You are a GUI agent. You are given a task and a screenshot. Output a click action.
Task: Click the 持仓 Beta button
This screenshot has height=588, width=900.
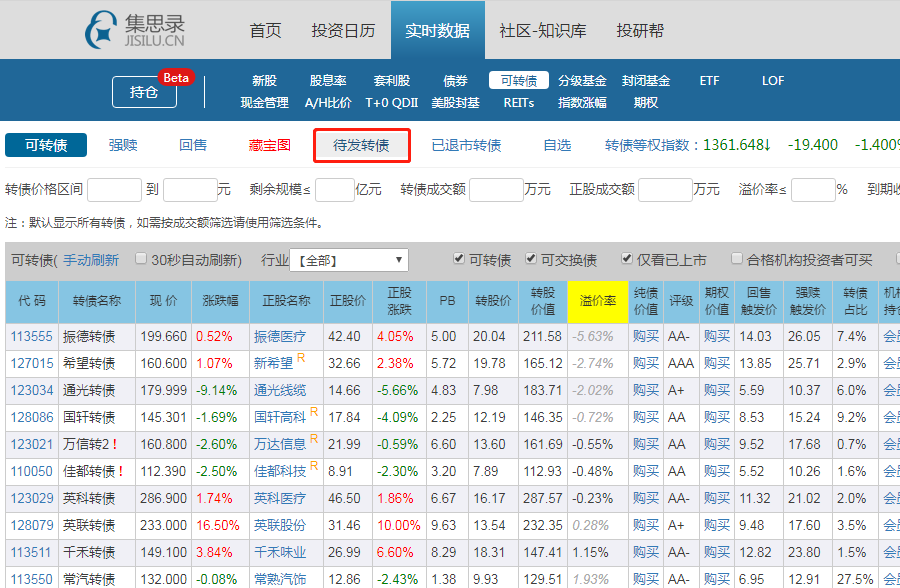(144, 91)
